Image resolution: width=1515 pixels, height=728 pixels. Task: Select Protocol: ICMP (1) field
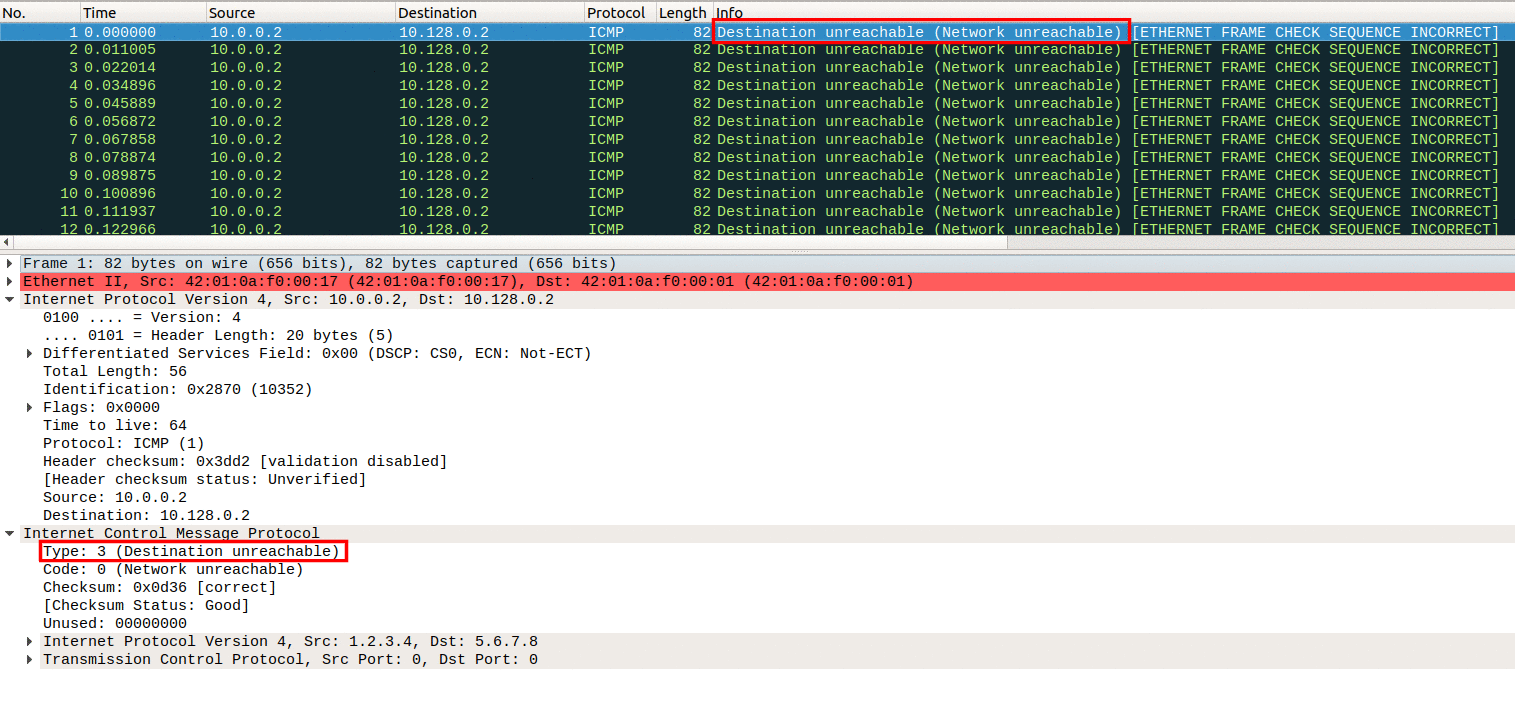[124, 444]
